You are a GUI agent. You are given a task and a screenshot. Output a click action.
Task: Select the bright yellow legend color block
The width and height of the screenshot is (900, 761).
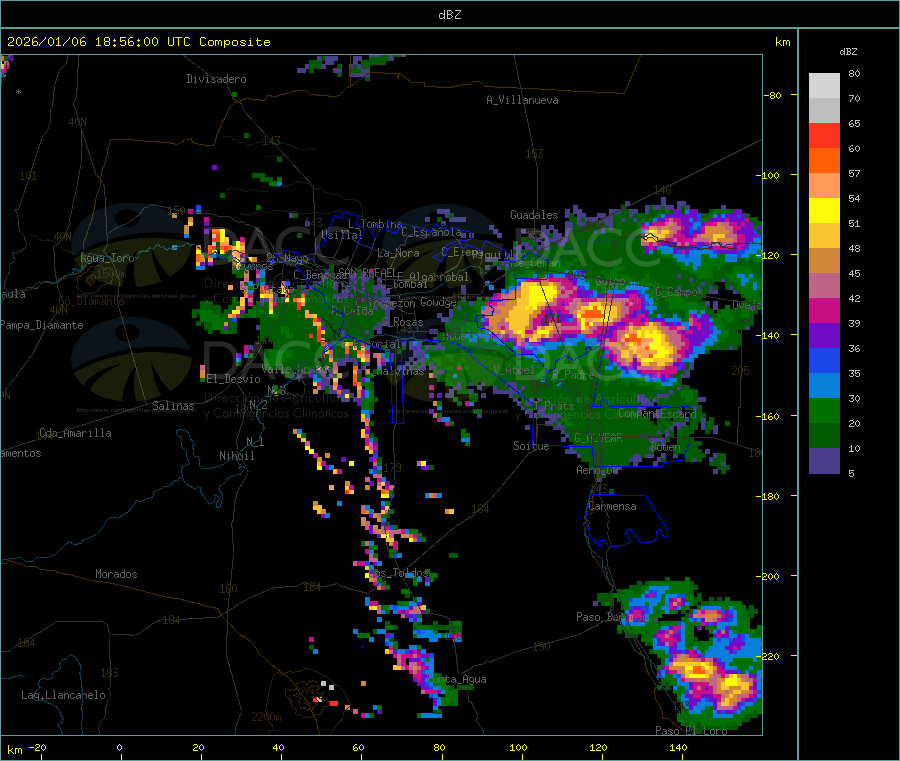[824, 211]
